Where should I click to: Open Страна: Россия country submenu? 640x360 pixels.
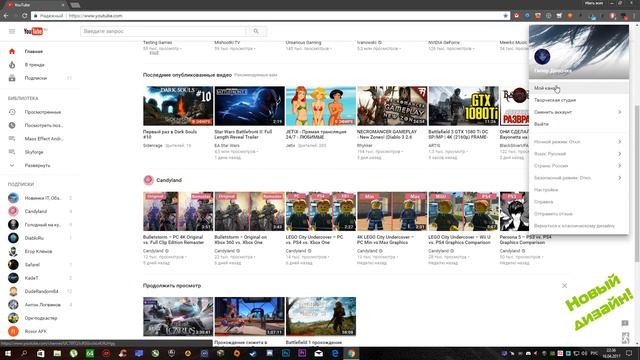pyautogui.click(x=579, y=166)
